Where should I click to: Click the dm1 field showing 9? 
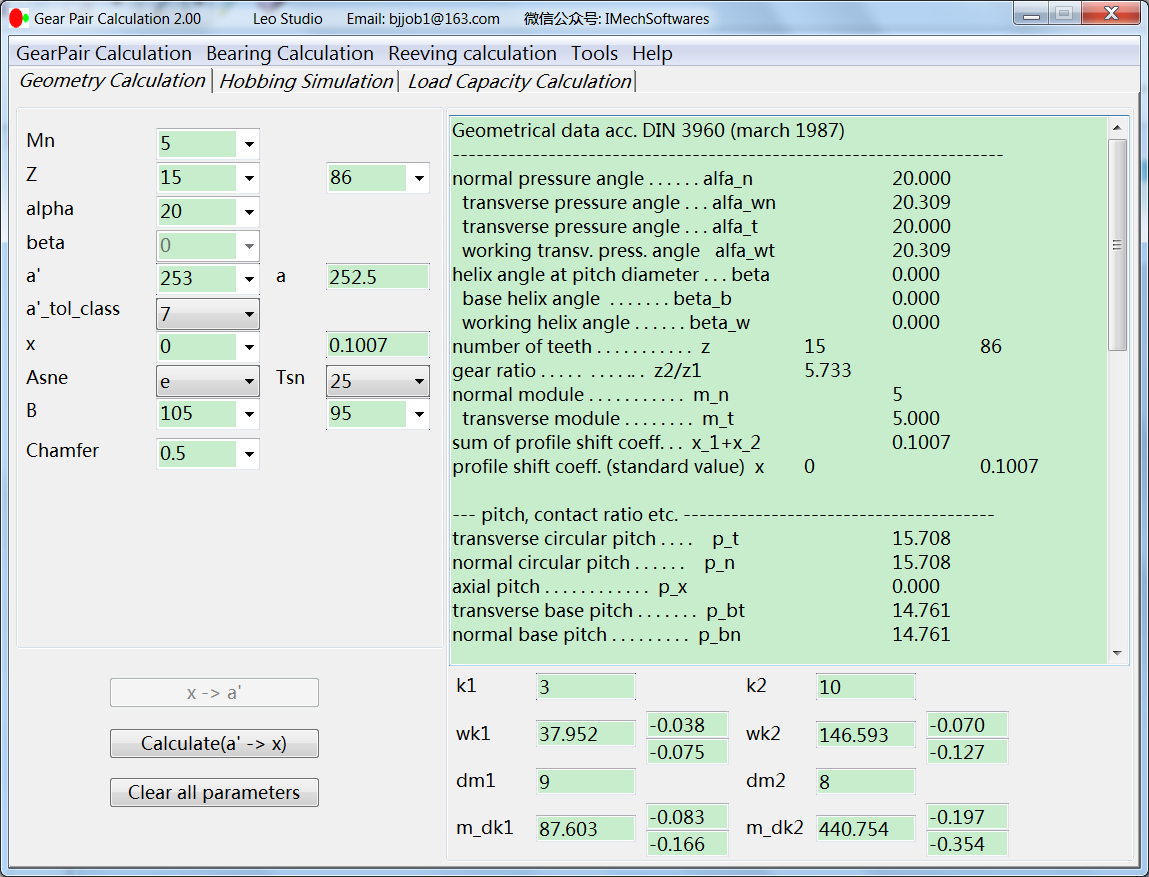click(585, 782)
